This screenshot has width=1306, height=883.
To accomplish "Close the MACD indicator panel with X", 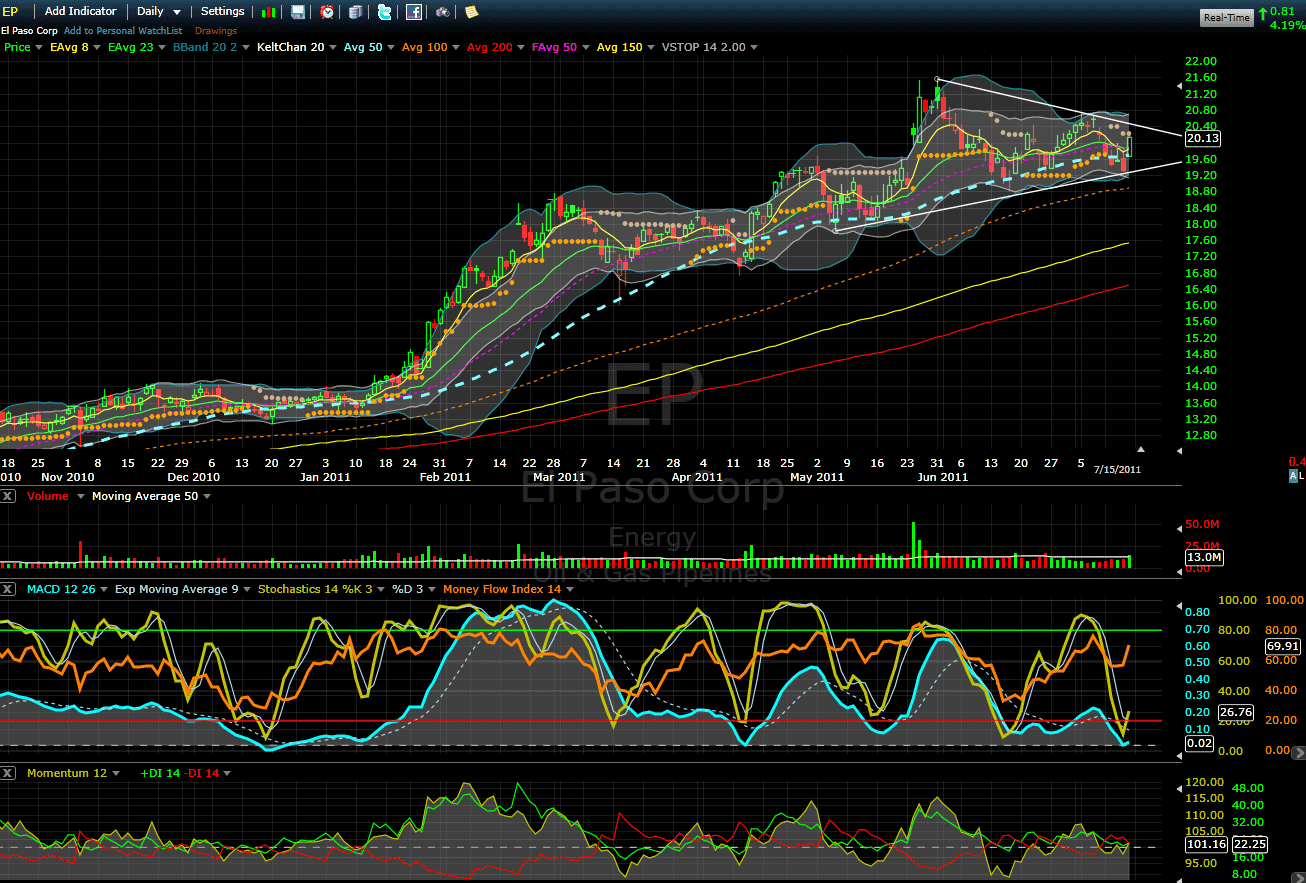I will (8, 590).
